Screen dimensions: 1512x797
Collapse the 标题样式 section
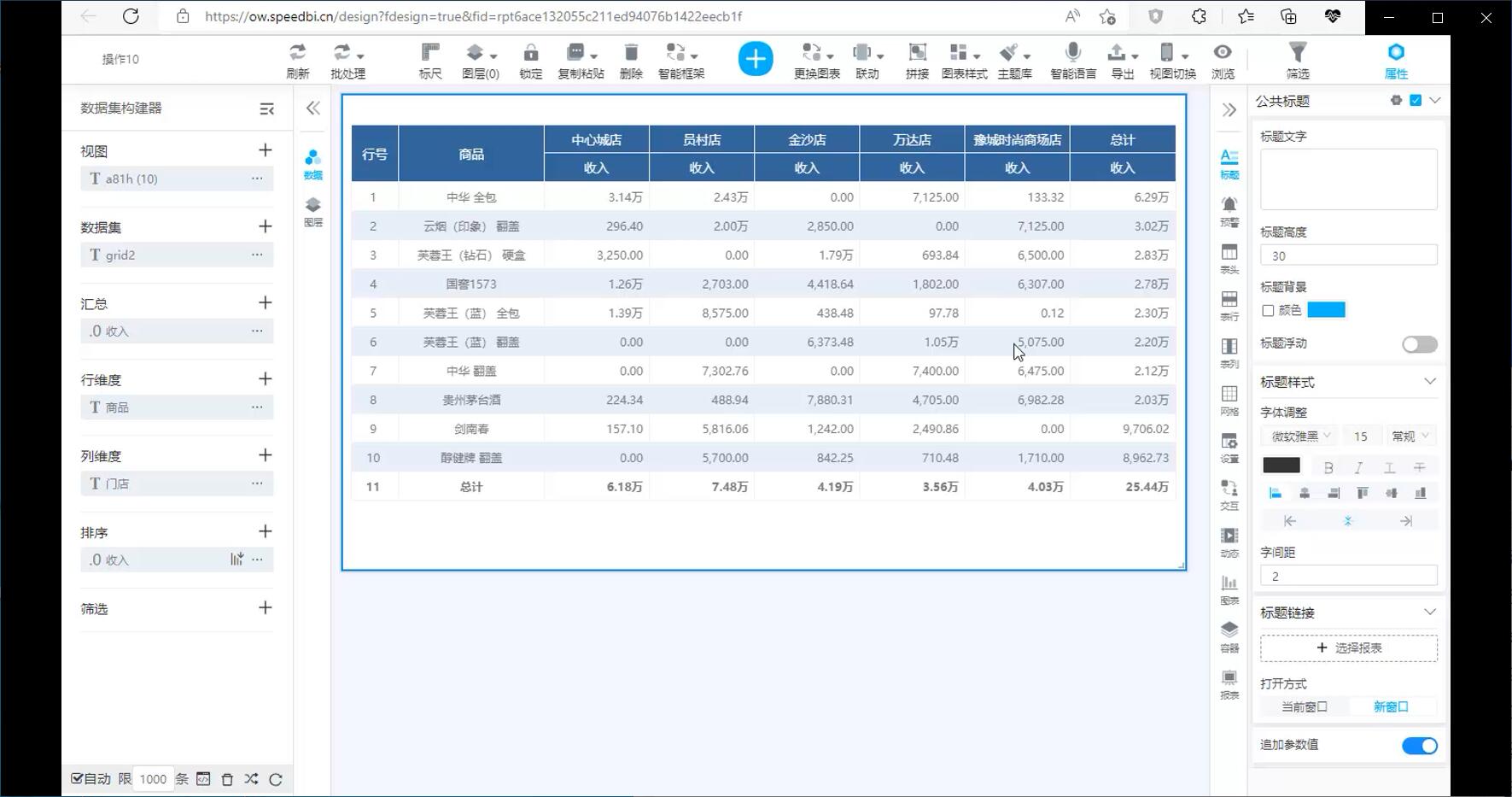(x=1429, y=382)
